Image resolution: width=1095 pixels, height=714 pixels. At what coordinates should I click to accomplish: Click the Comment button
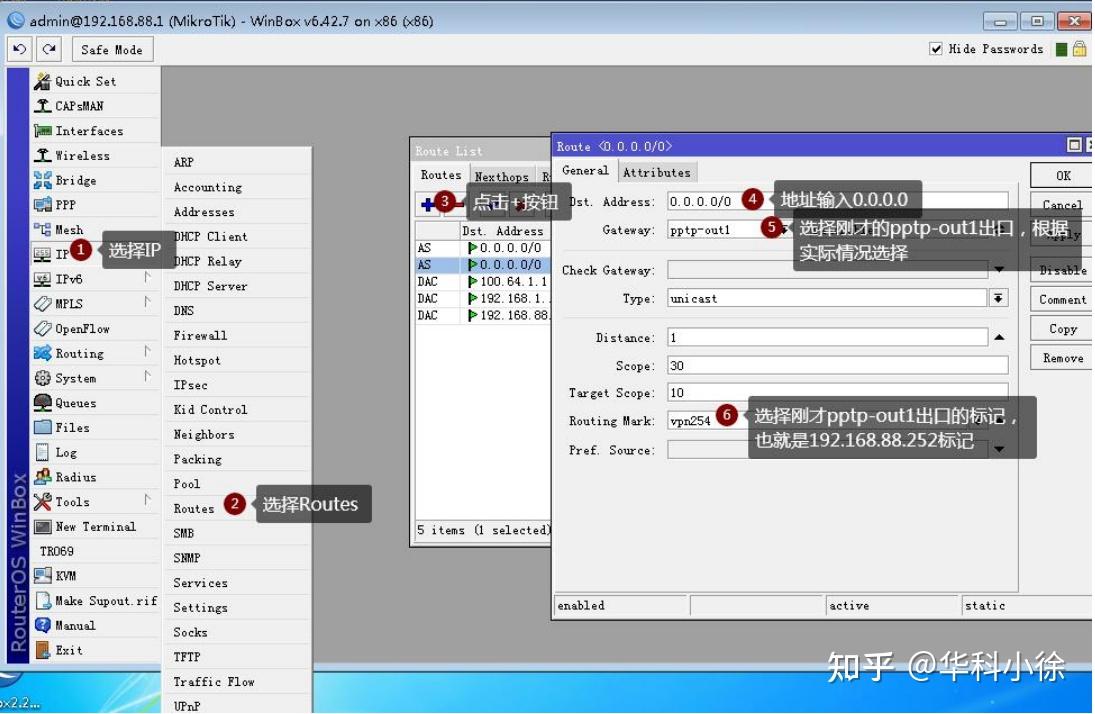(1062, 300)
